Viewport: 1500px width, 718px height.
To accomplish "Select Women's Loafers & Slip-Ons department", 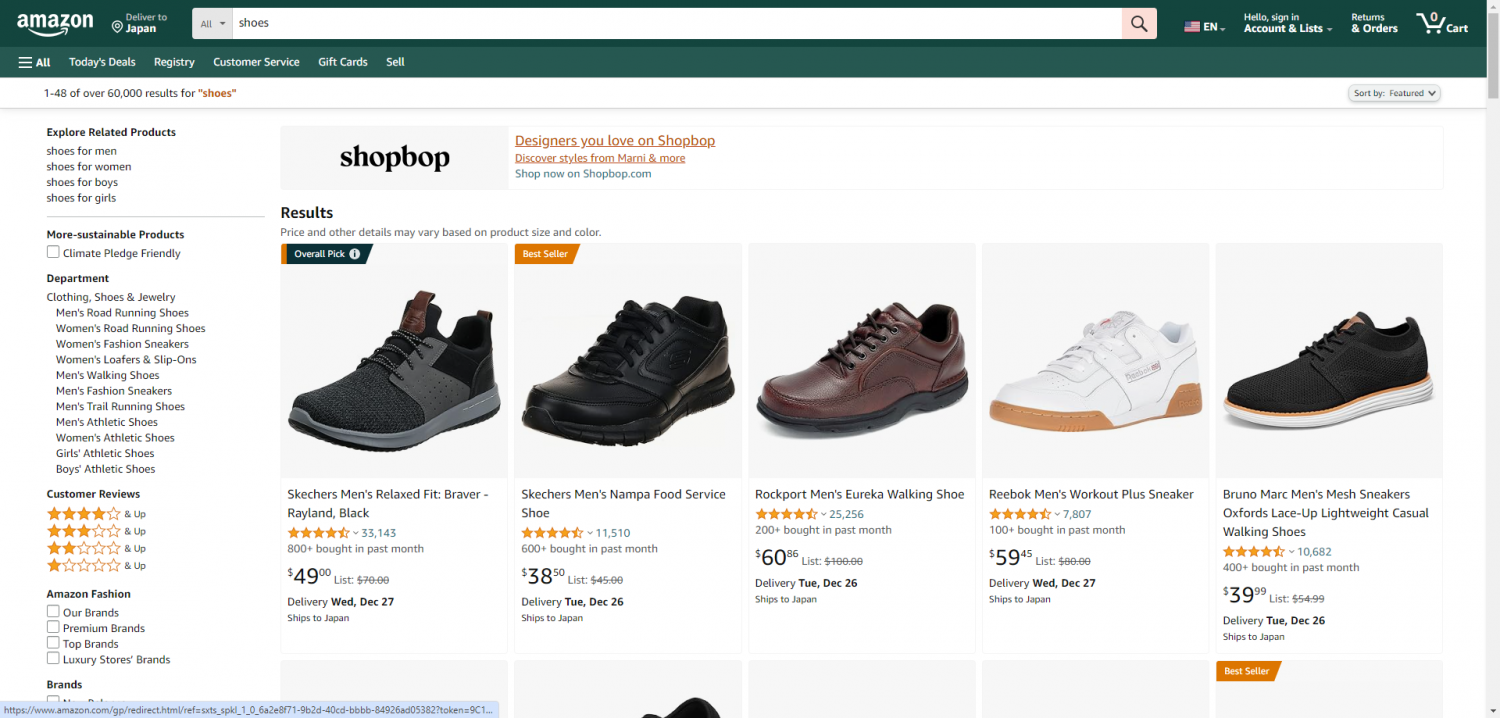I will point(126,360).
